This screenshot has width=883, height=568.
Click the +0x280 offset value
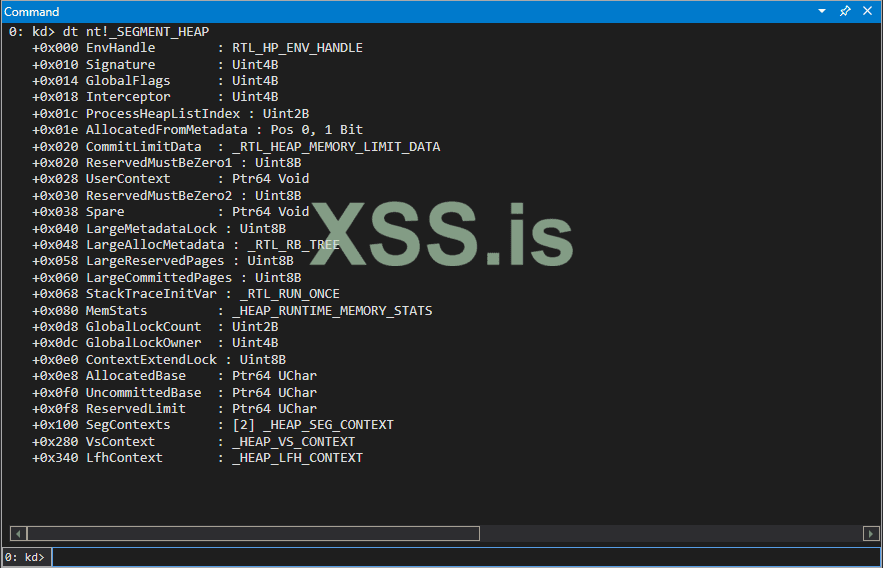(55, 442)
